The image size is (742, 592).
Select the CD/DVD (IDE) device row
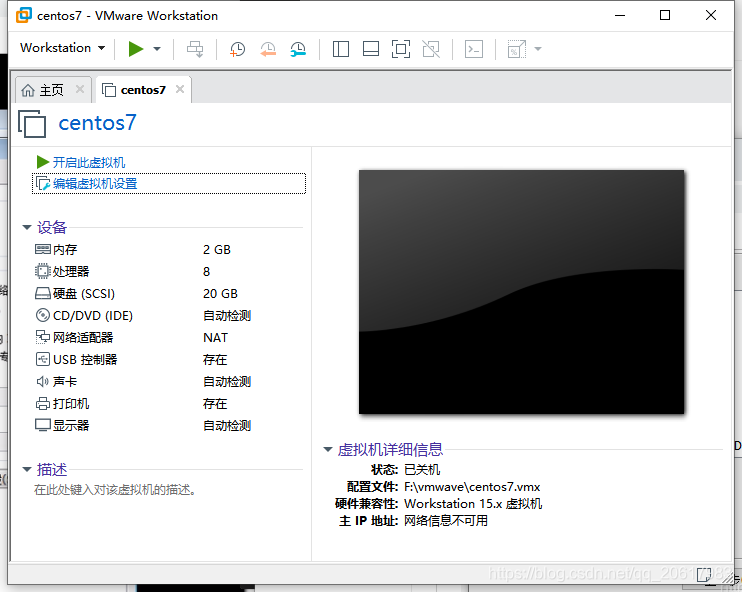click(168, 316)
